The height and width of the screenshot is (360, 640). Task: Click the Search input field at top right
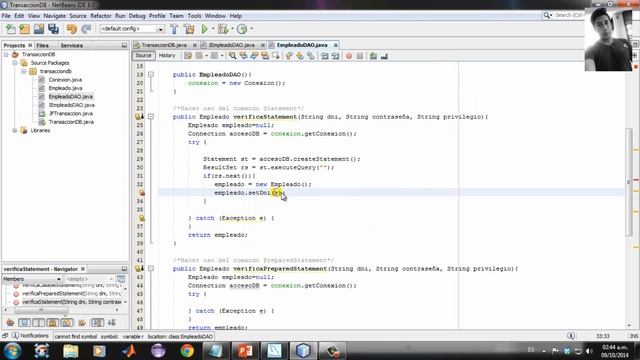[569, 16]
